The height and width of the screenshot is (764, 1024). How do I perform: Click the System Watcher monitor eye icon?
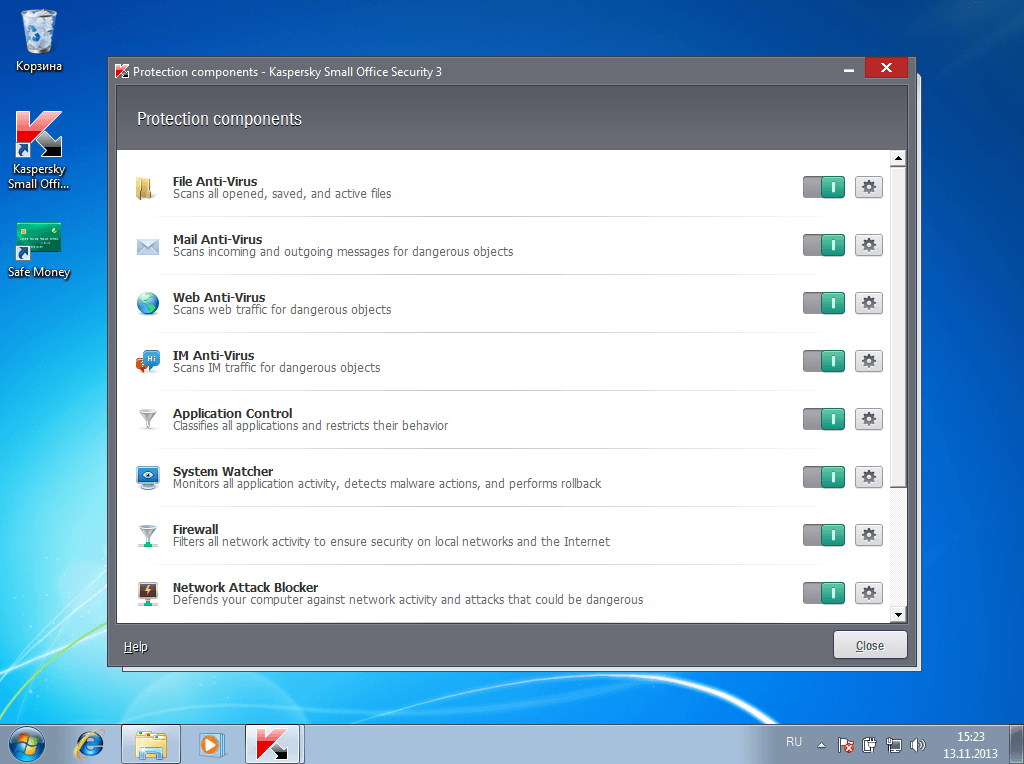click(x=148, y=477)
